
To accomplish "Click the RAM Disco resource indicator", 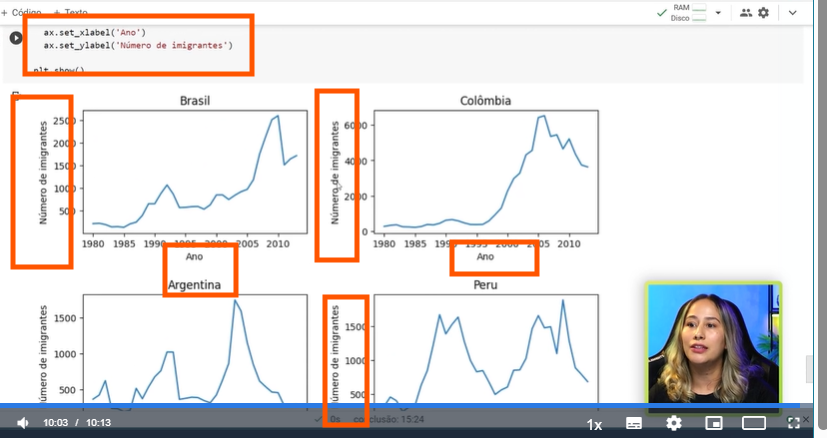I will click(688, 13).
